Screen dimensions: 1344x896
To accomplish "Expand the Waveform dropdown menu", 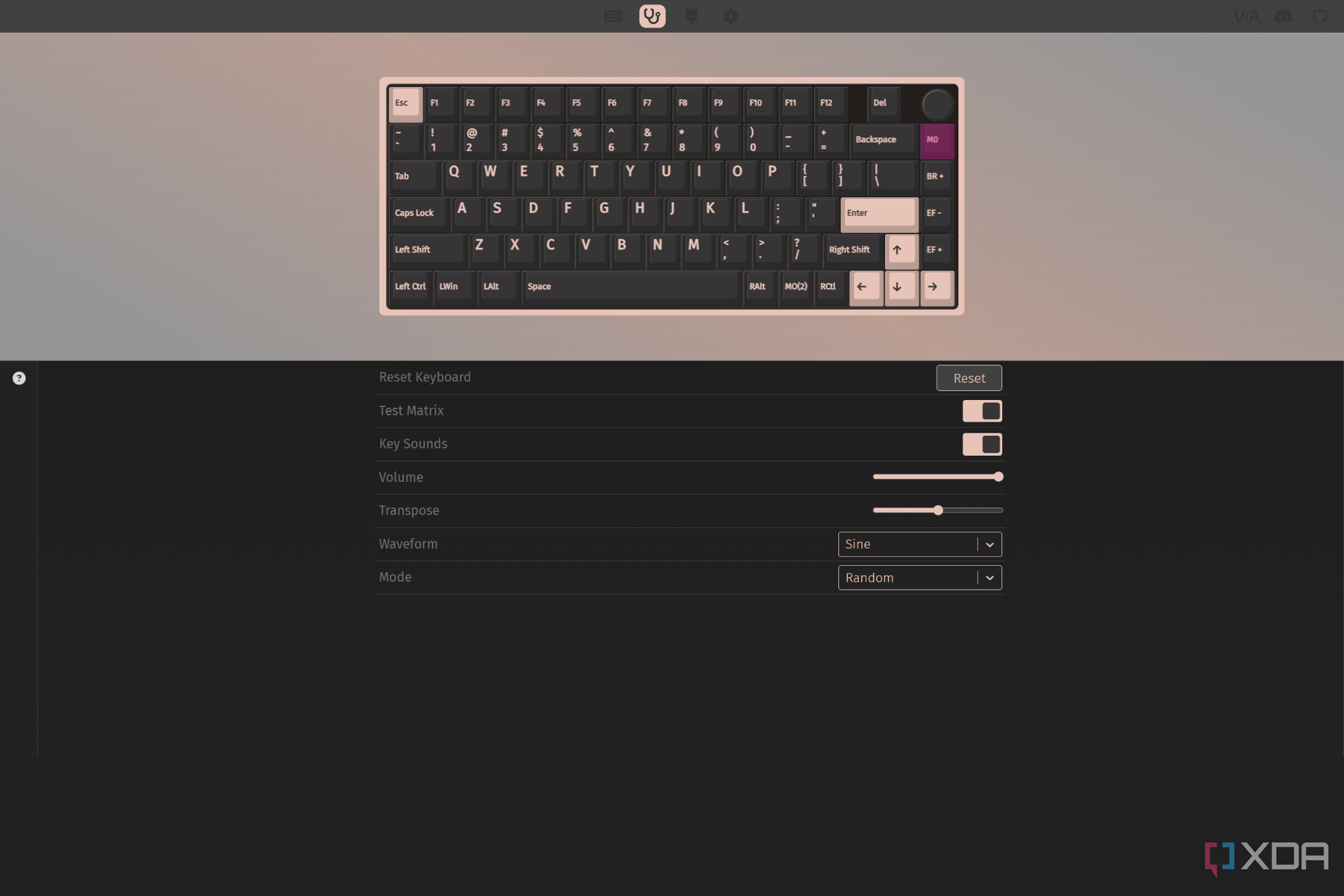I will point(989,544).
